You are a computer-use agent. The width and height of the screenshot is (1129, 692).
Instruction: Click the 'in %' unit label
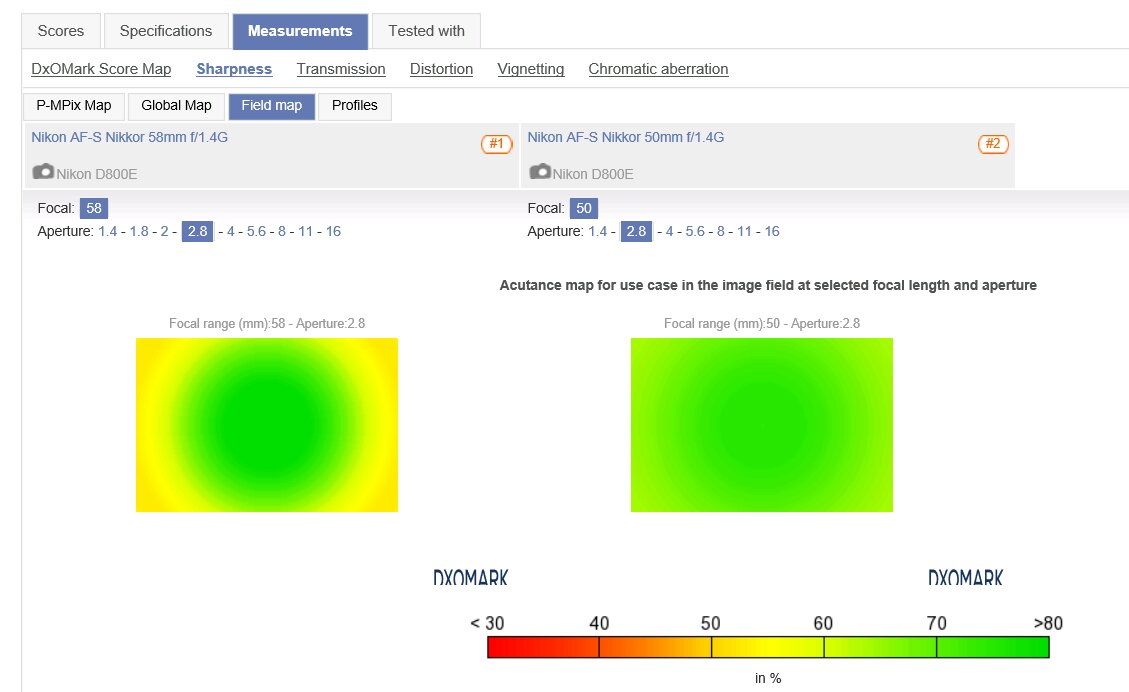pos(768,678)
